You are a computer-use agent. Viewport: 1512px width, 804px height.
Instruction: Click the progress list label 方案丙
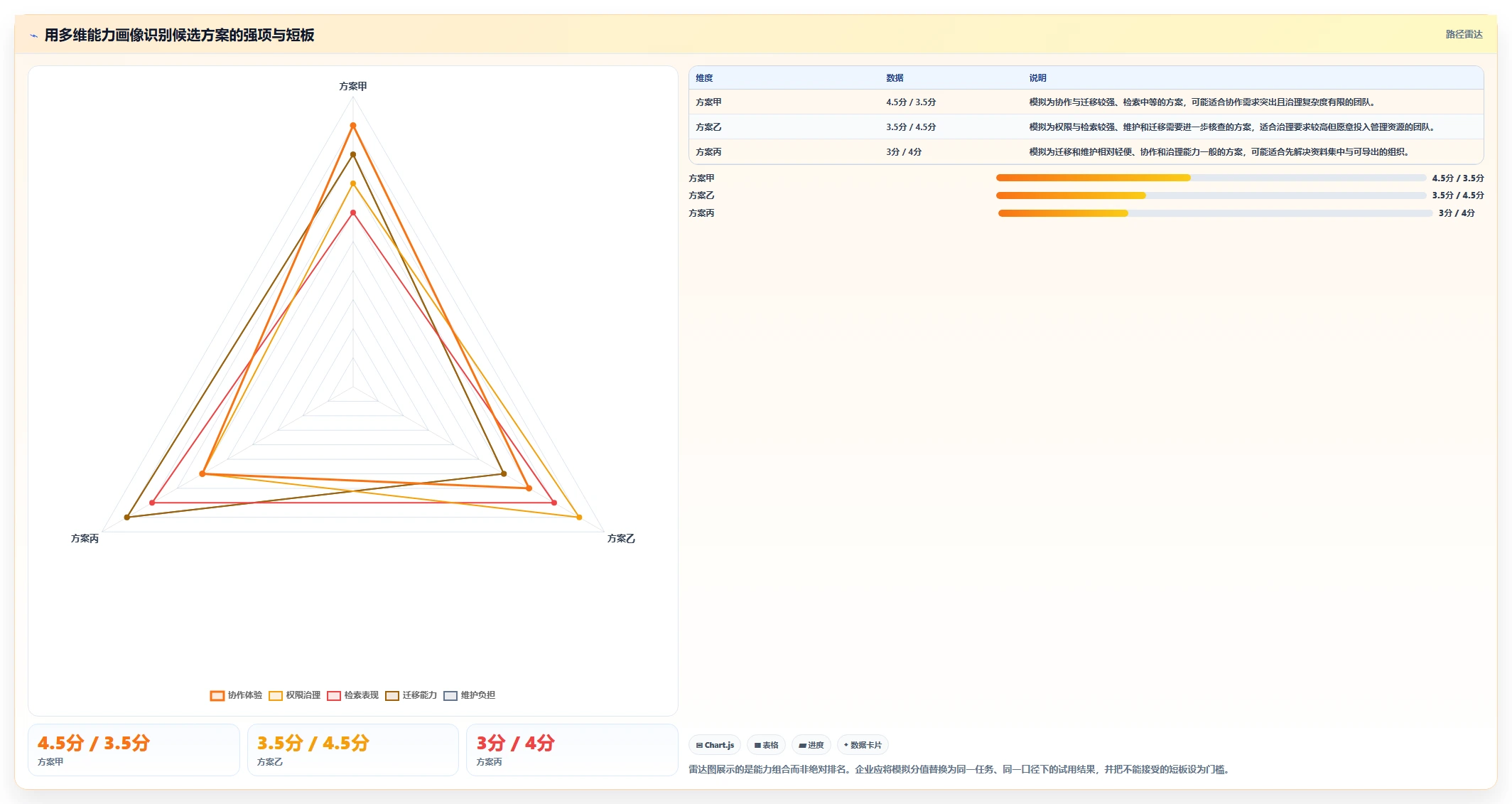(701, 213)
